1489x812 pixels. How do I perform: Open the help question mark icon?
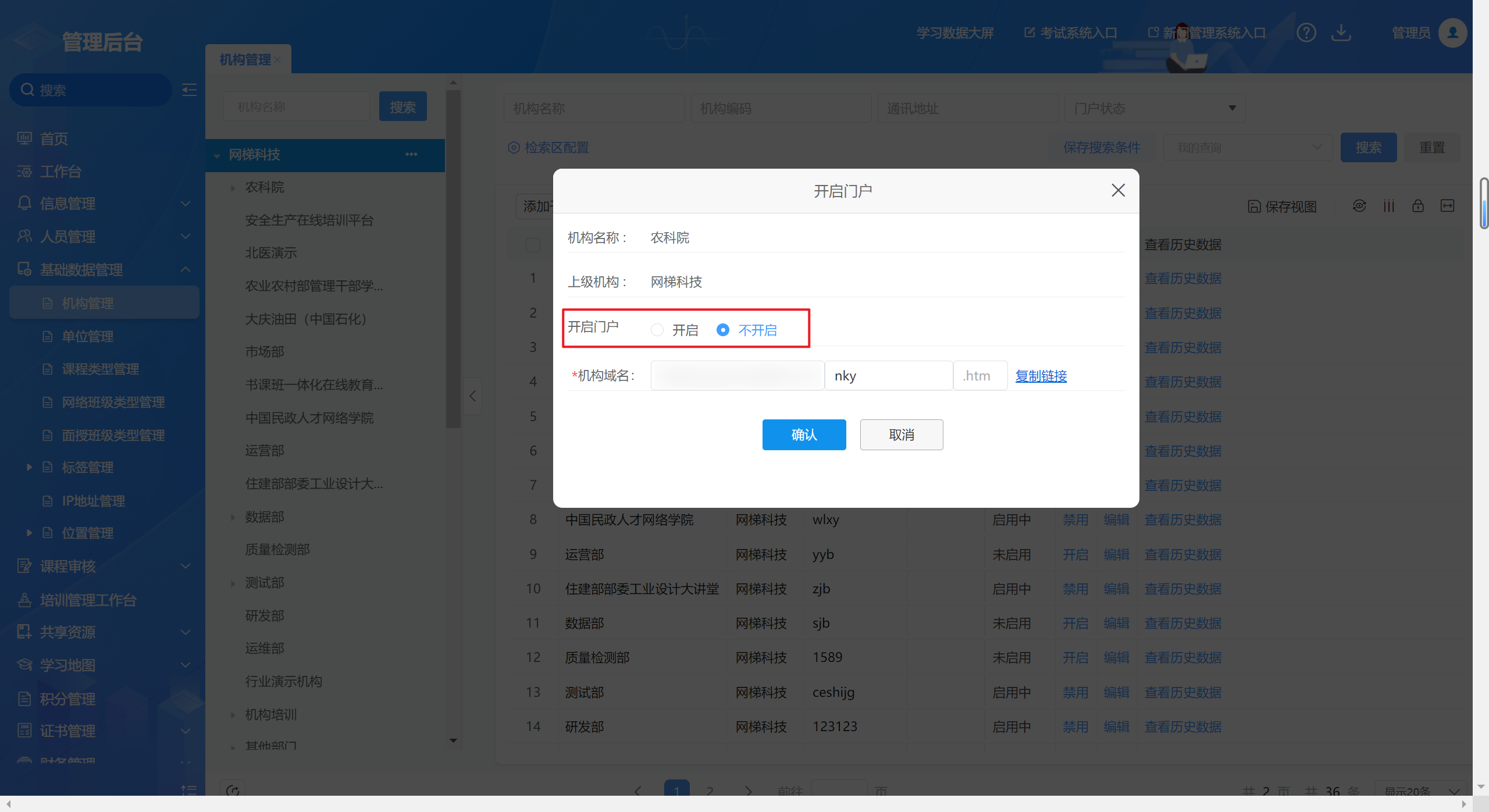(x=1306, y=33)
